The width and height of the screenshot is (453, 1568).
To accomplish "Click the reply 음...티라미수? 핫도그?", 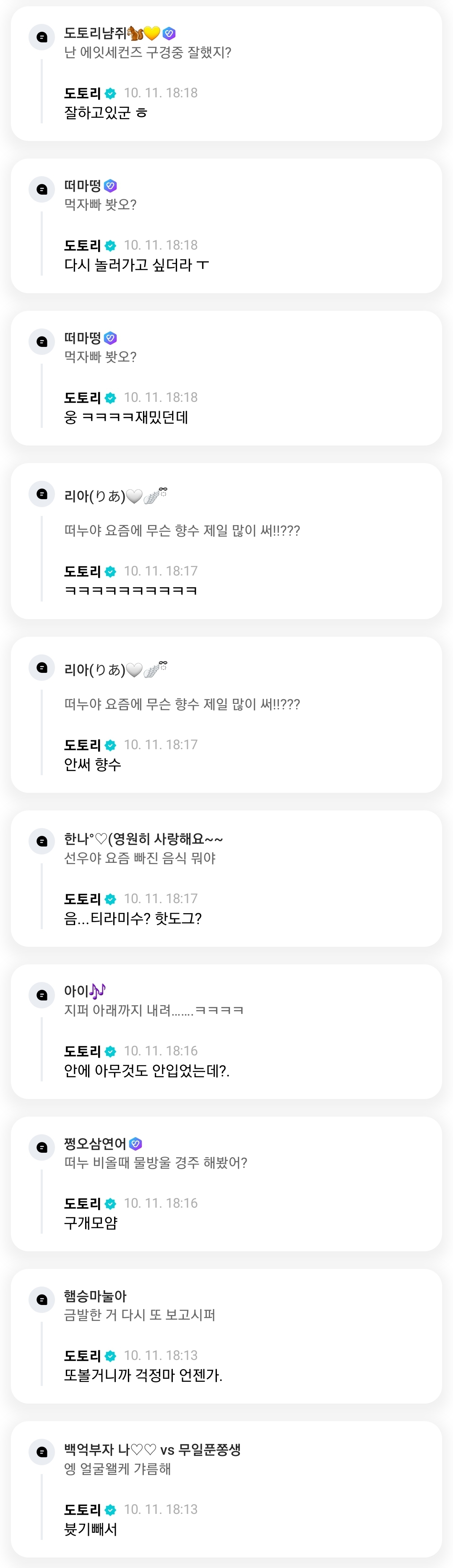I will coord(133,918).
